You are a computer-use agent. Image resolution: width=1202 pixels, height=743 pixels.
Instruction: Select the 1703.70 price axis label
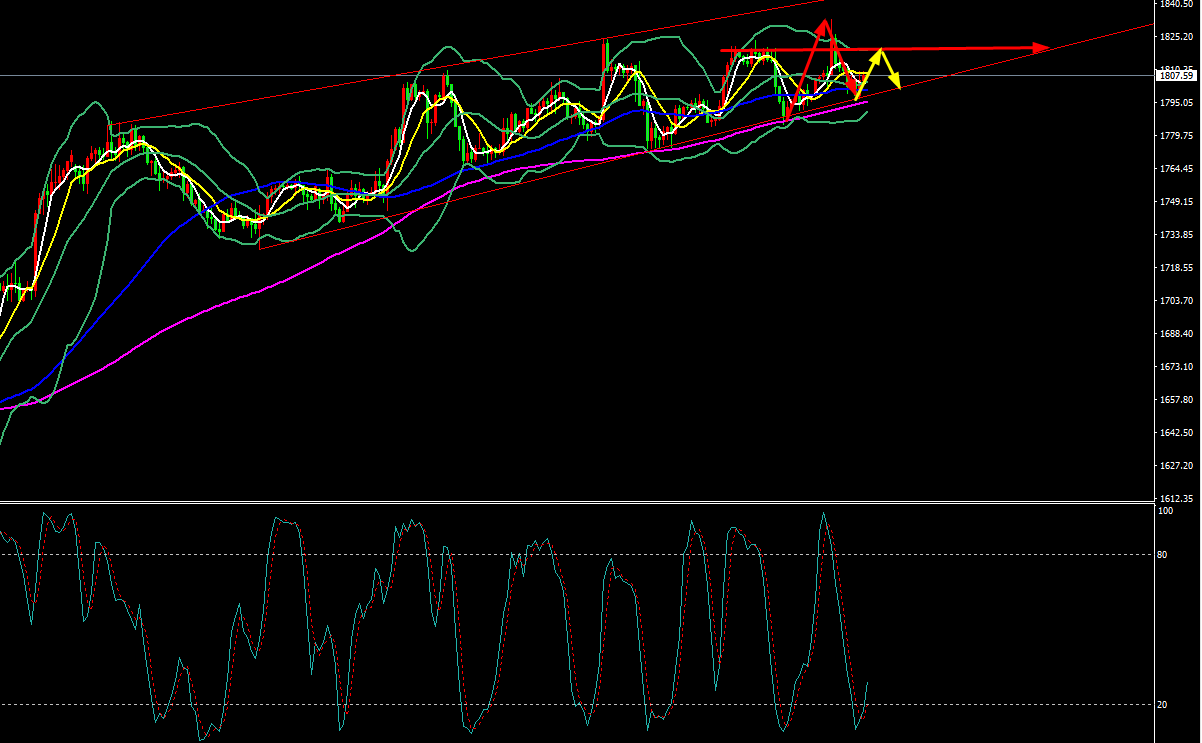coord(1175,301)
